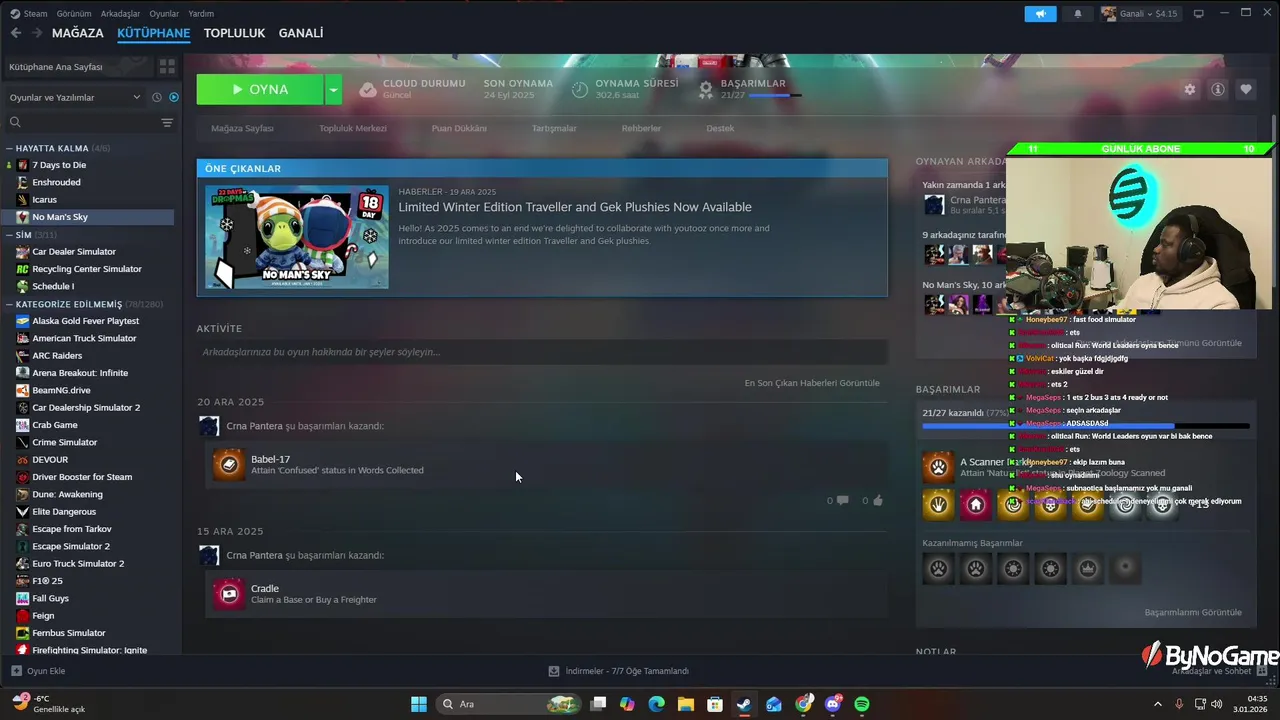Screen dimensions: 1280x720
Task: Open the Oyunlar ve Yazılımlar dropdown
Action: pos(75,97)
